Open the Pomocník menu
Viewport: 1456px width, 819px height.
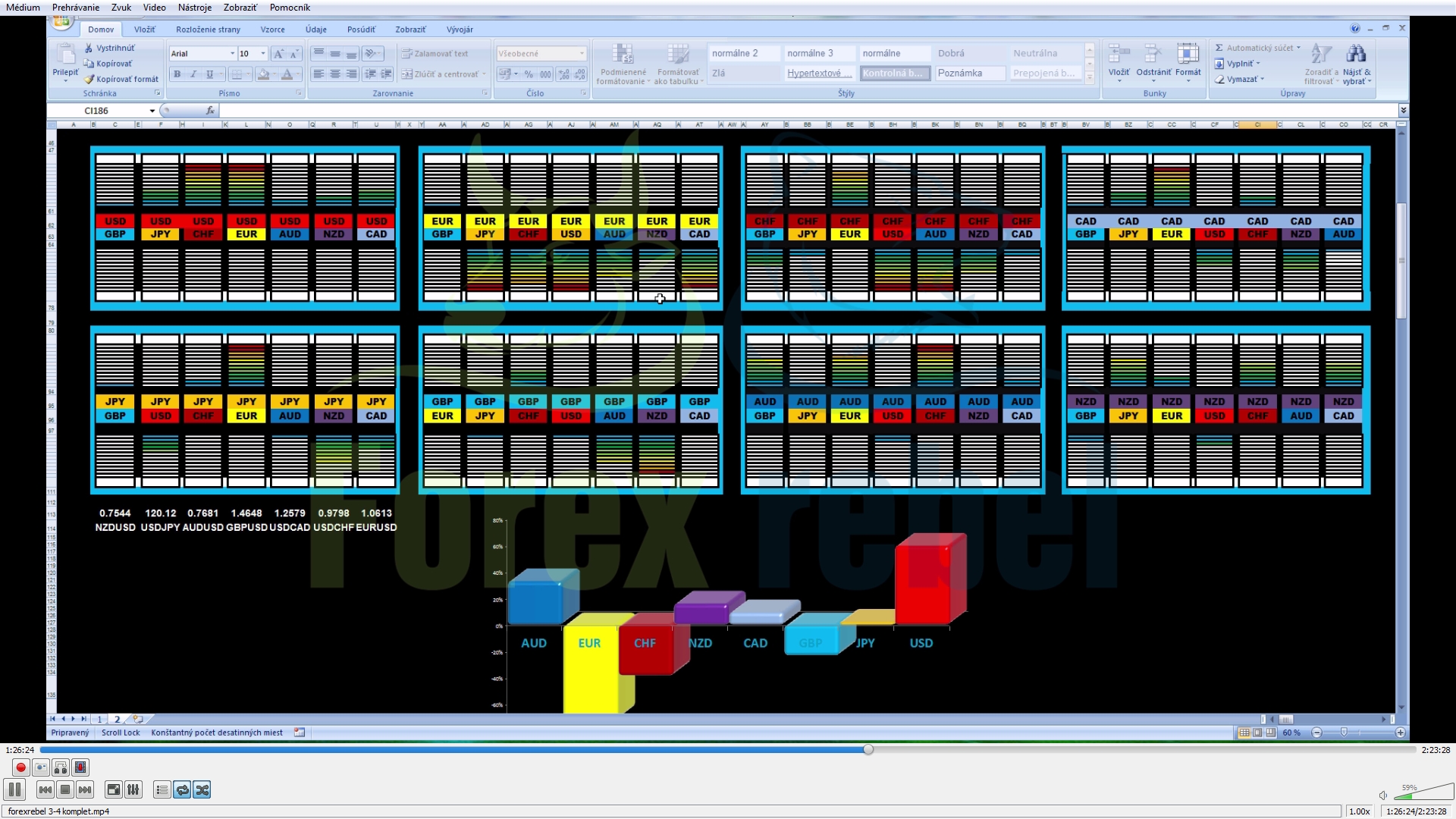[x=290, y=8]
